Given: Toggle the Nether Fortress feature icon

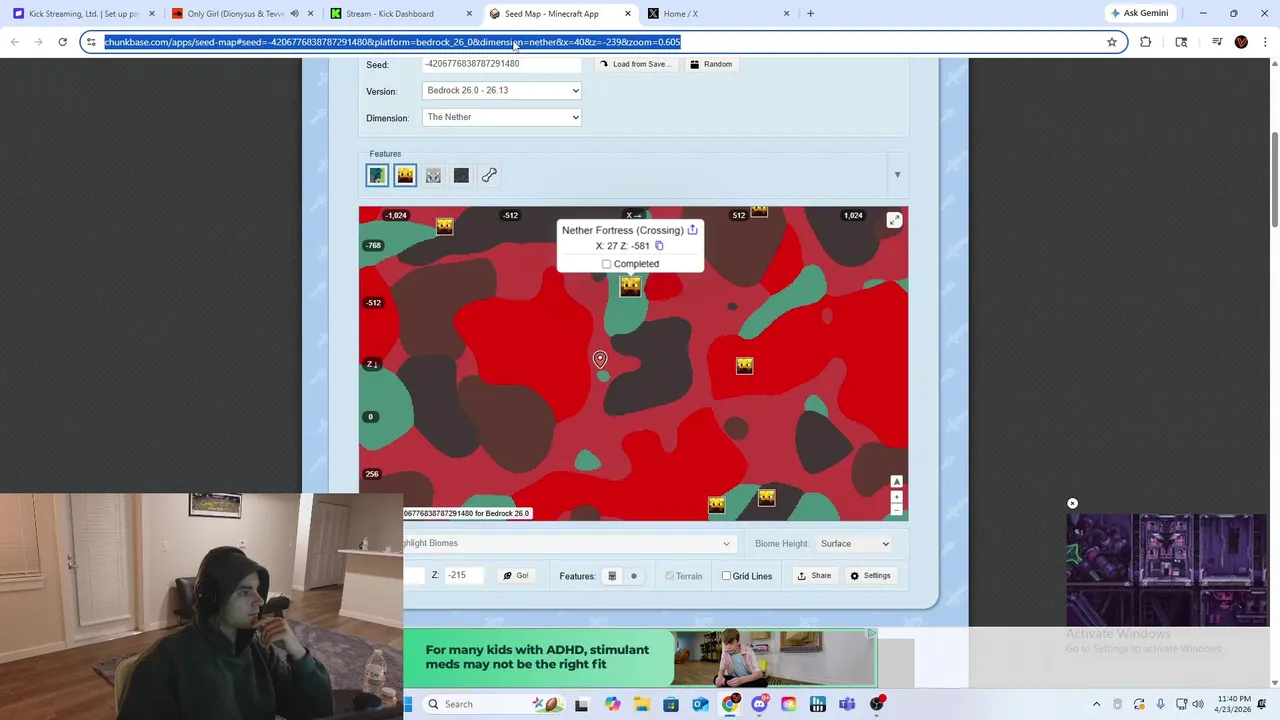Looking at the screenshot, I should (405, 176).
